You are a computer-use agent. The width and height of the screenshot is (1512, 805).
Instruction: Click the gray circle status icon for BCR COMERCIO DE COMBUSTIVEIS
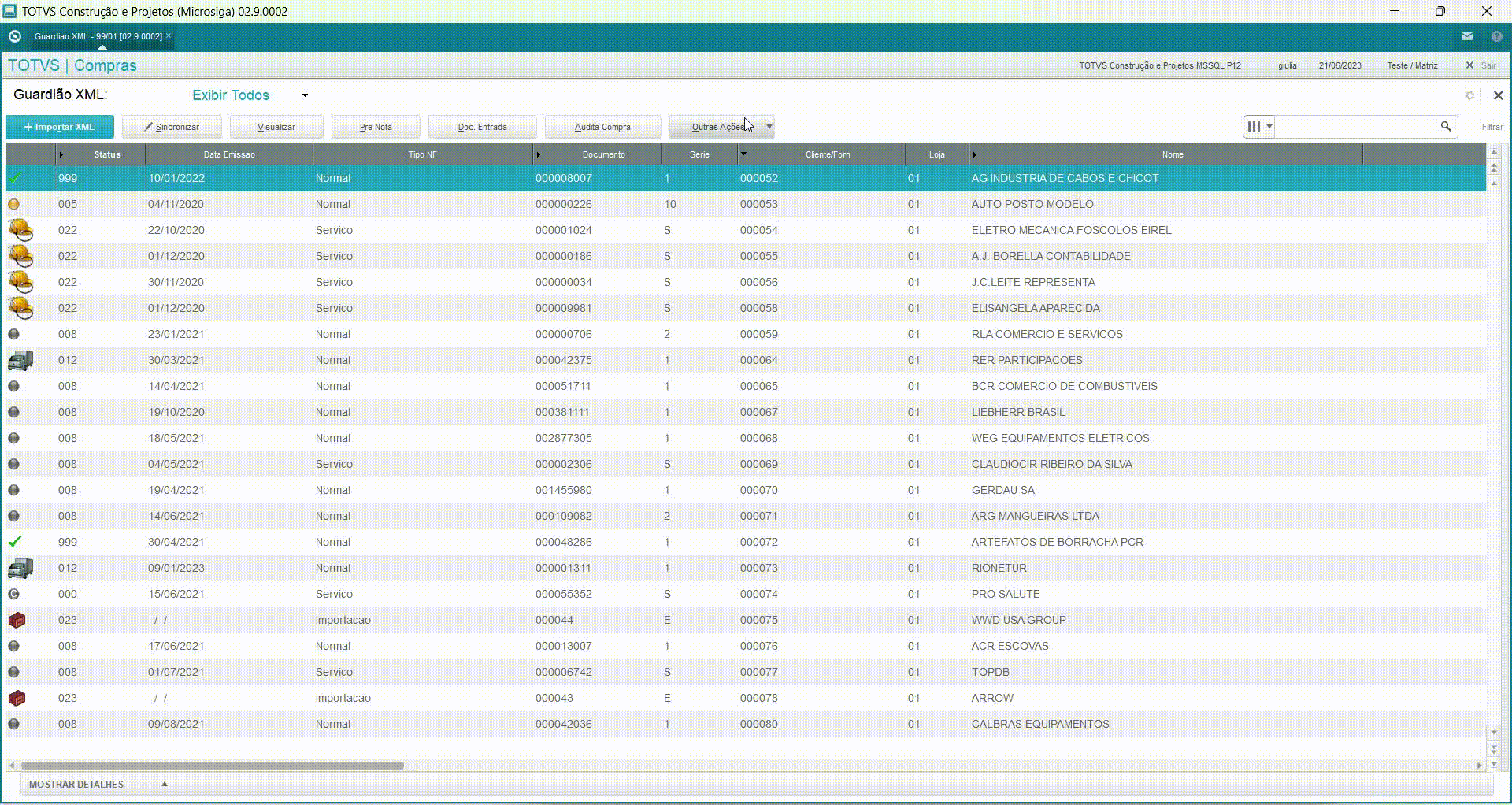[13, 386]
